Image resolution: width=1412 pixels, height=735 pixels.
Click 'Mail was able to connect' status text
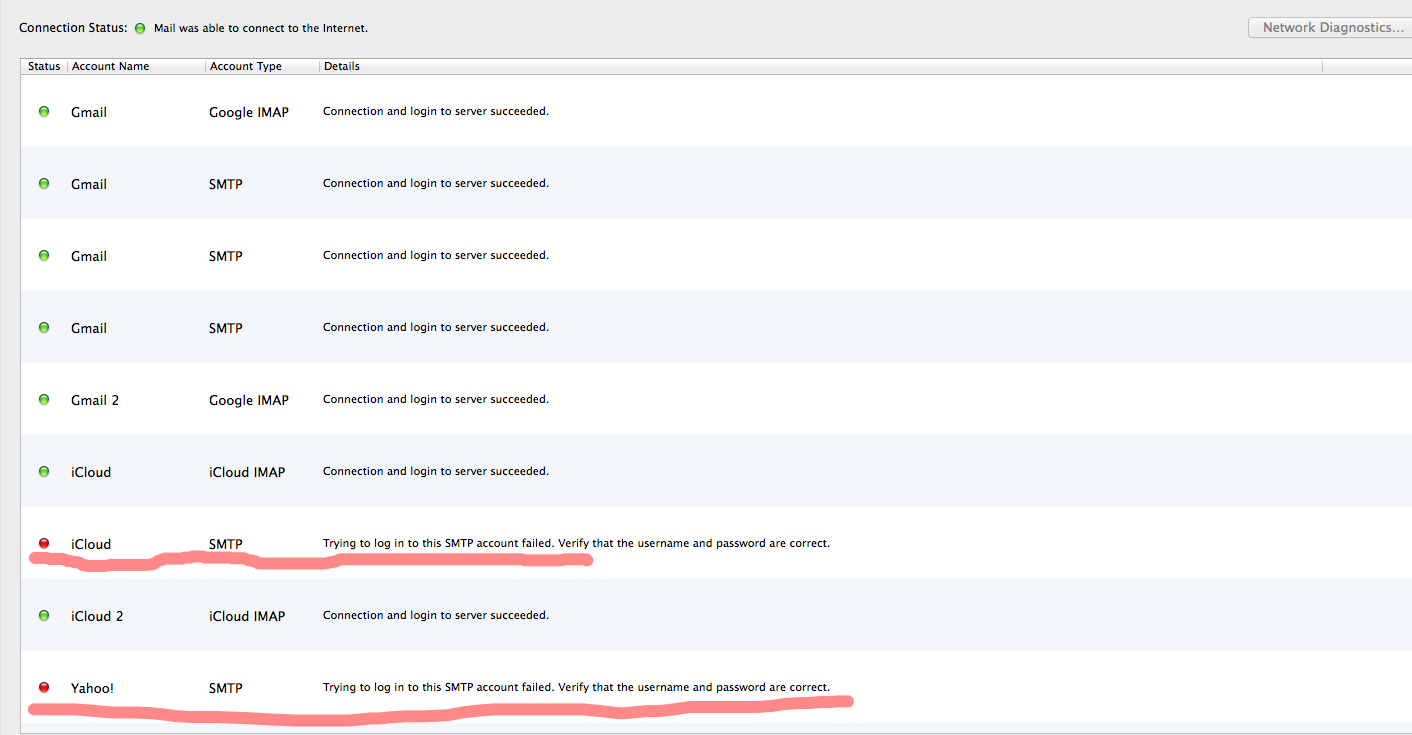[x=261, y=28]
